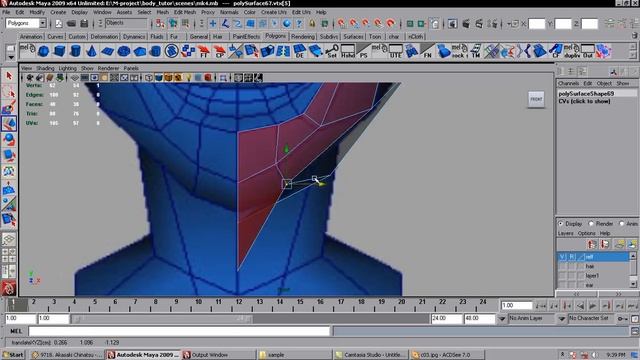Viewport: 640px width, 360px height.
Task: Save the scene with floppy disk icon
Action: point(84,24)
